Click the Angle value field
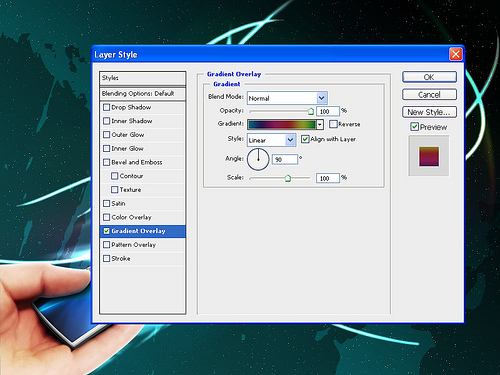 285,159
